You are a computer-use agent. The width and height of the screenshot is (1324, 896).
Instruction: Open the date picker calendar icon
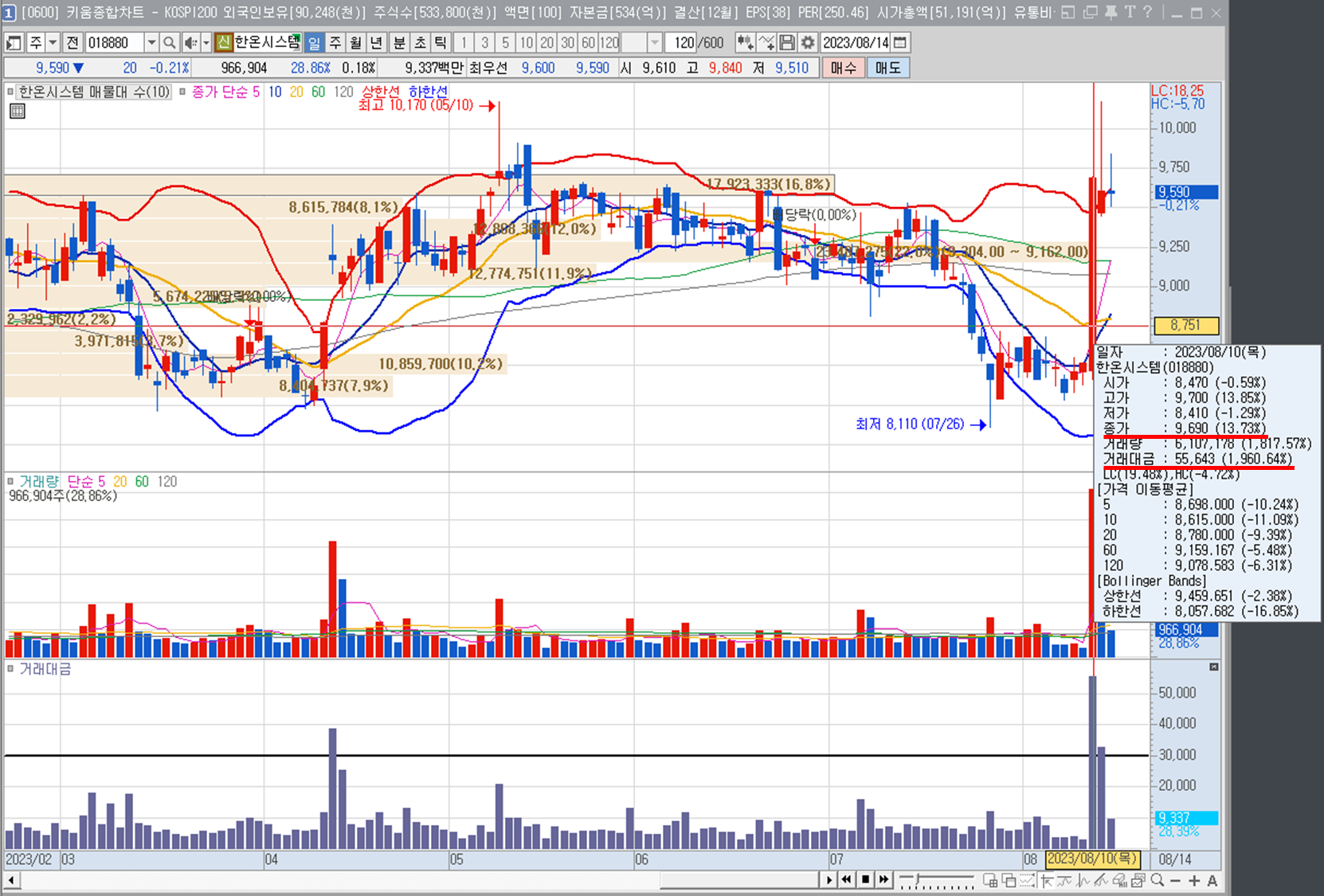[900, 42]
